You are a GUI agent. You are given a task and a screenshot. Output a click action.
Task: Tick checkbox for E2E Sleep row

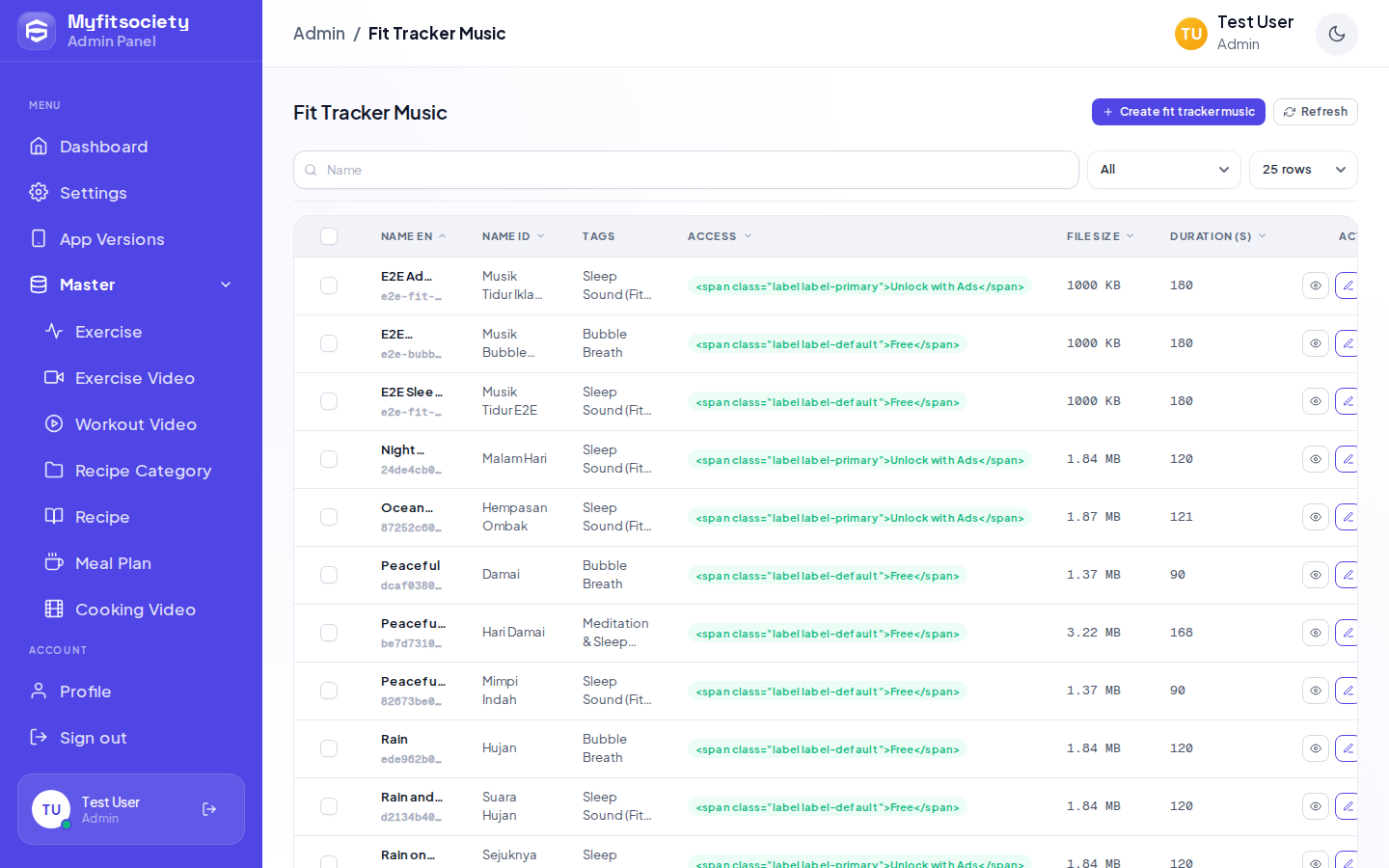[329, 401]
